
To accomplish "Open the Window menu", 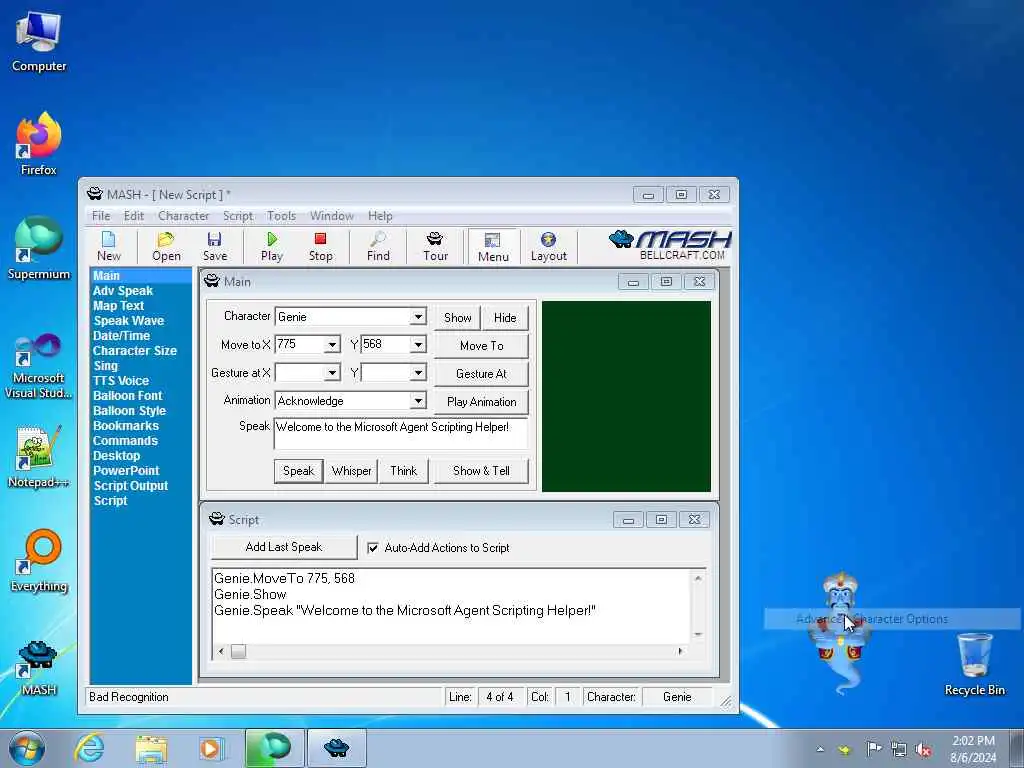I will click(x=332, y=216).
